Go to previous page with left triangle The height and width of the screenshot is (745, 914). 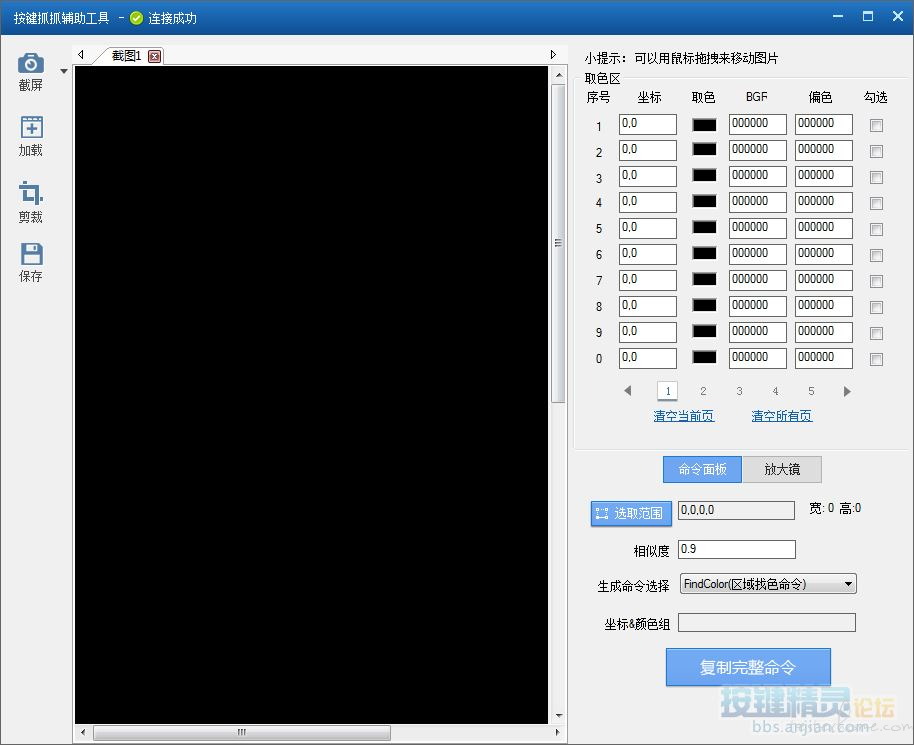pos(628,391)
